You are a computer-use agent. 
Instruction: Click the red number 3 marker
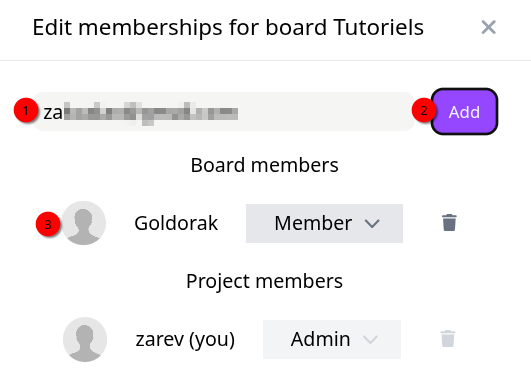pyautogui.click(x=48, y=224)
